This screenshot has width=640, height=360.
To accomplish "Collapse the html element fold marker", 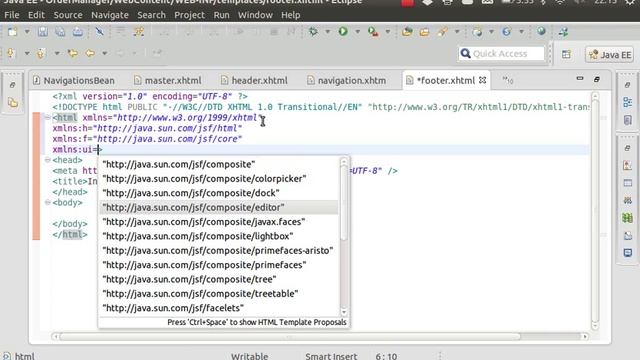I will pyautogui.click(x=47, y=118).
